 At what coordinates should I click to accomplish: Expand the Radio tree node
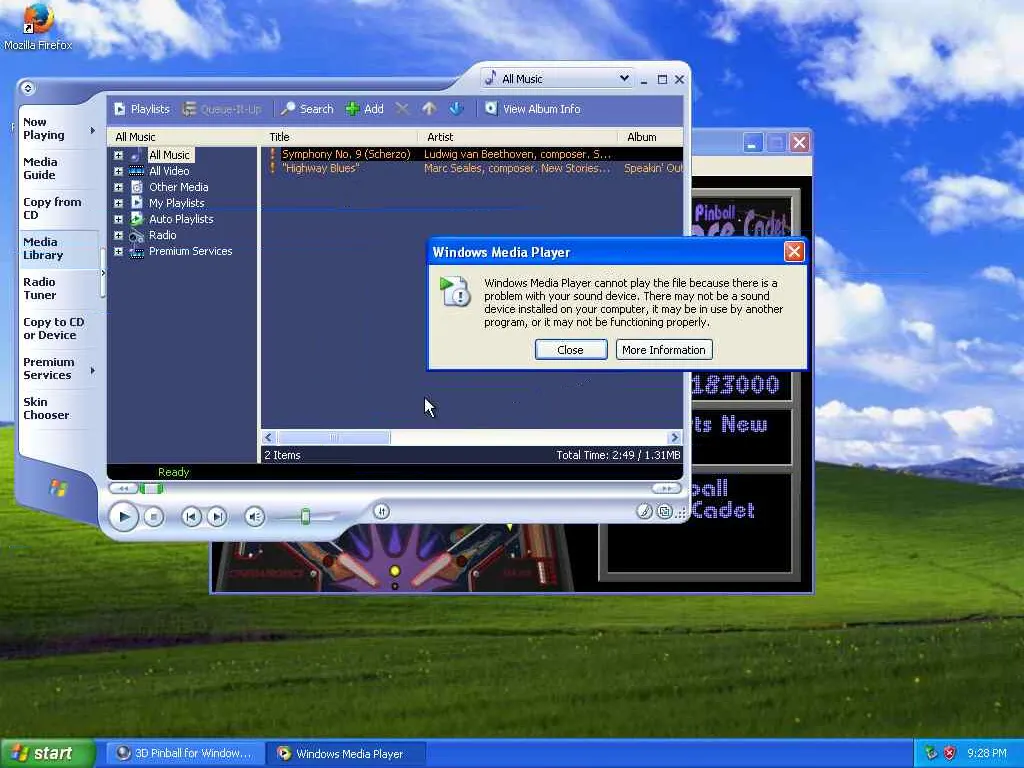[118, 235]
